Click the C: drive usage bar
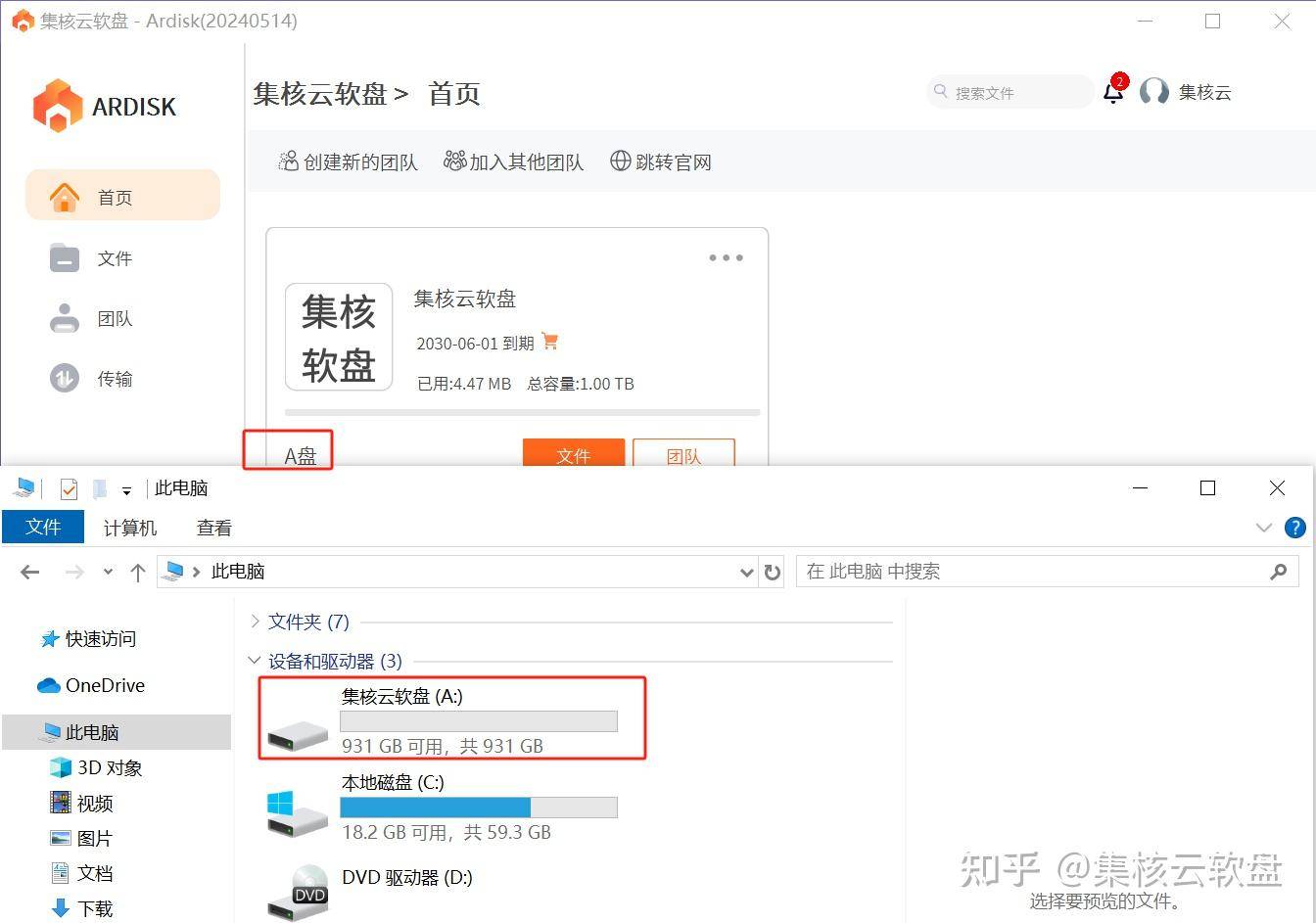The width and height of the screenshot is (1316, 923). point(479,808)
